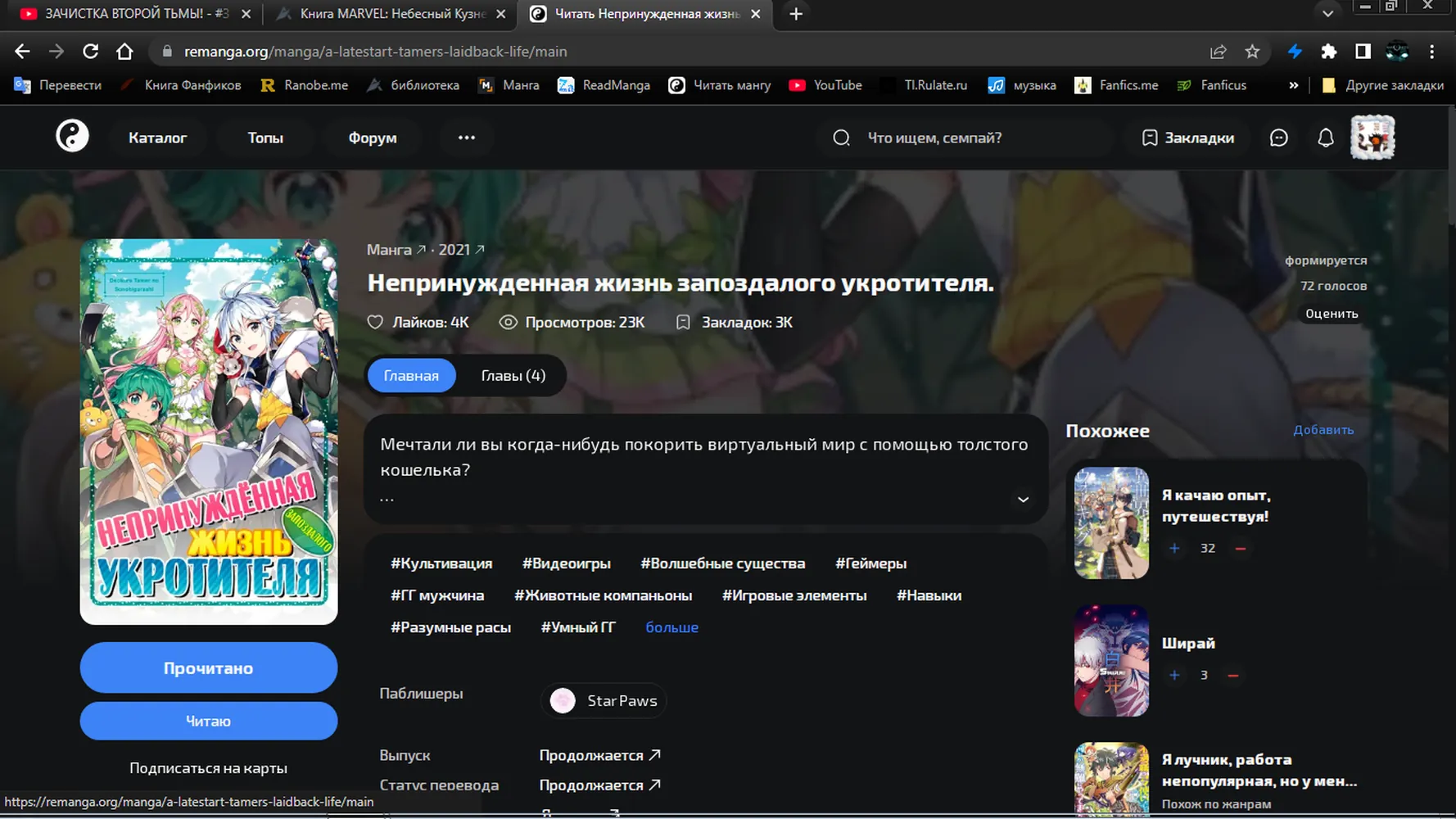Image resolution: width=1456 pixels, height=819 pixels.
Task: Upvote 'Я качаю опыт' with plus
Action: click(1174, 548)
